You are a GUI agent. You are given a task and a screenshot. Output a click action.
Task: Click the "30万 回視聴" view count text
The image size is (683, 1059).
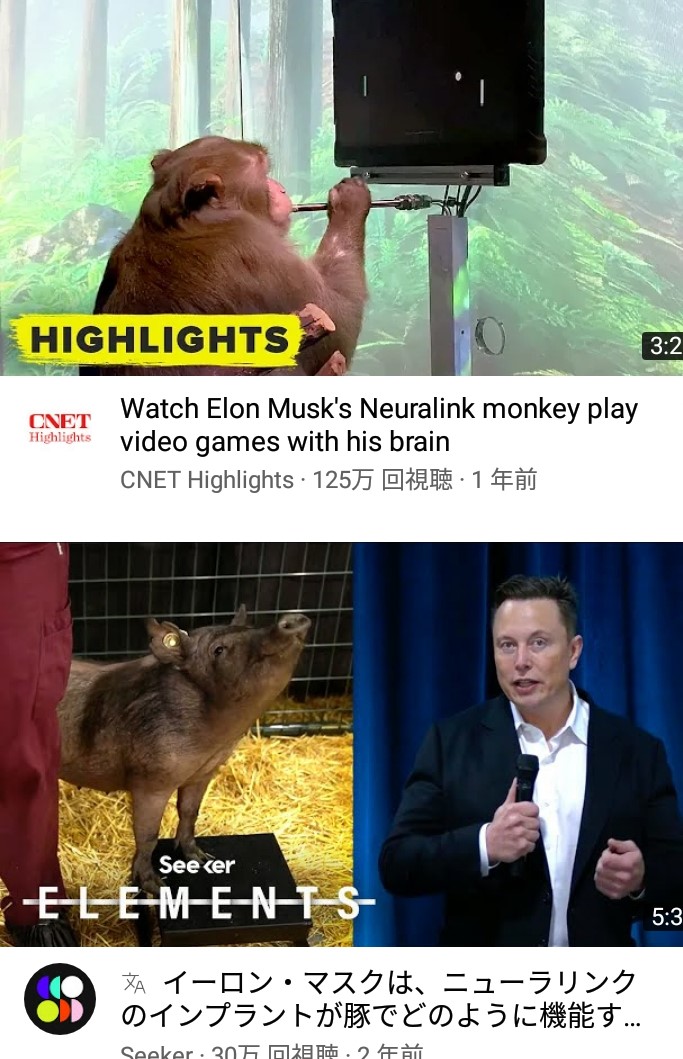point(275,1052)
